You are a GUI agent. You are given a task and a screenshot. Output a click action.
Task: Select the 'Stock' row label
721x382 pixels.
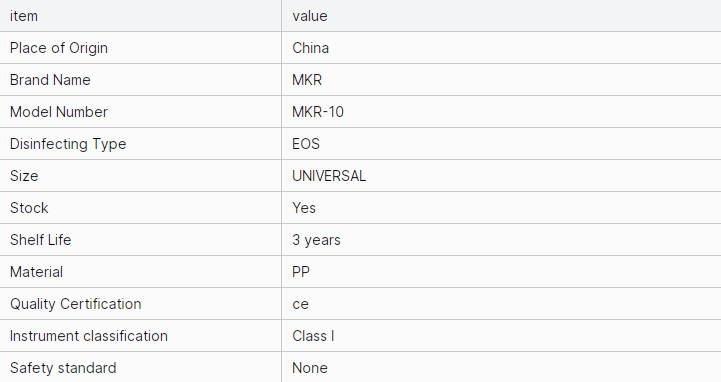pyautogui.click(x=29, y=208)
